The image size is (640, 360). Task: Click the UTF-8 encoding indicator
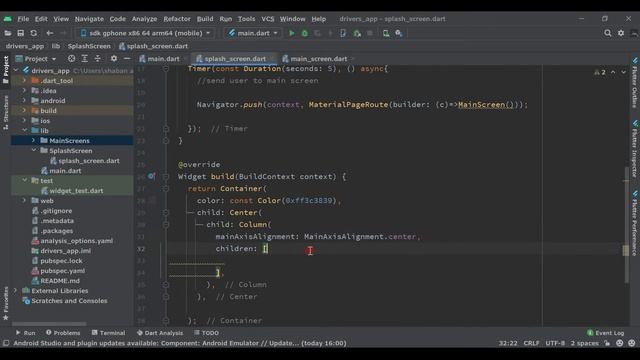[555, 343]
